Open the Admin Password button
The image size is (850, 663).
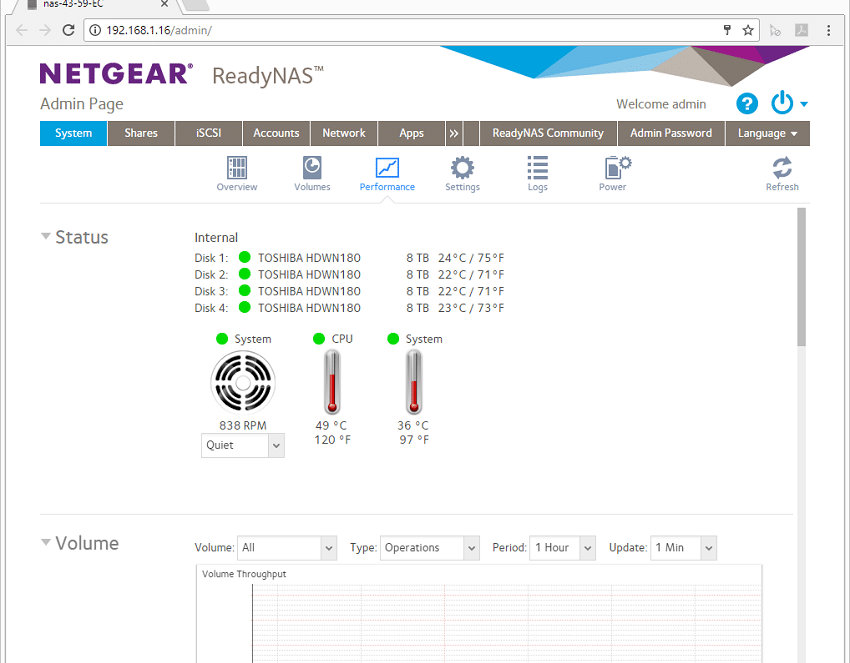671,133
